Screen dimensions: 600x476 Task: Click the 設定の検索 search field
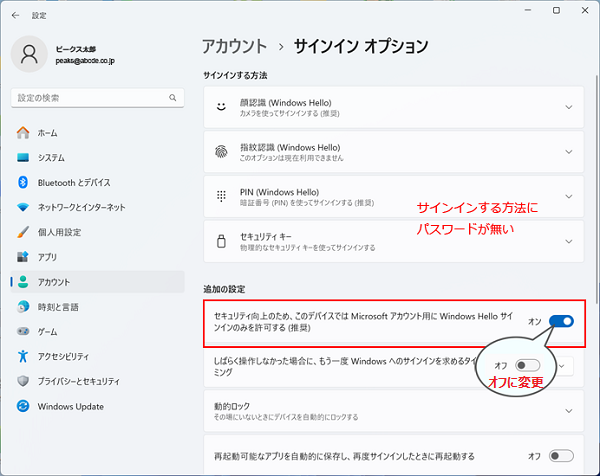(96, 97)
